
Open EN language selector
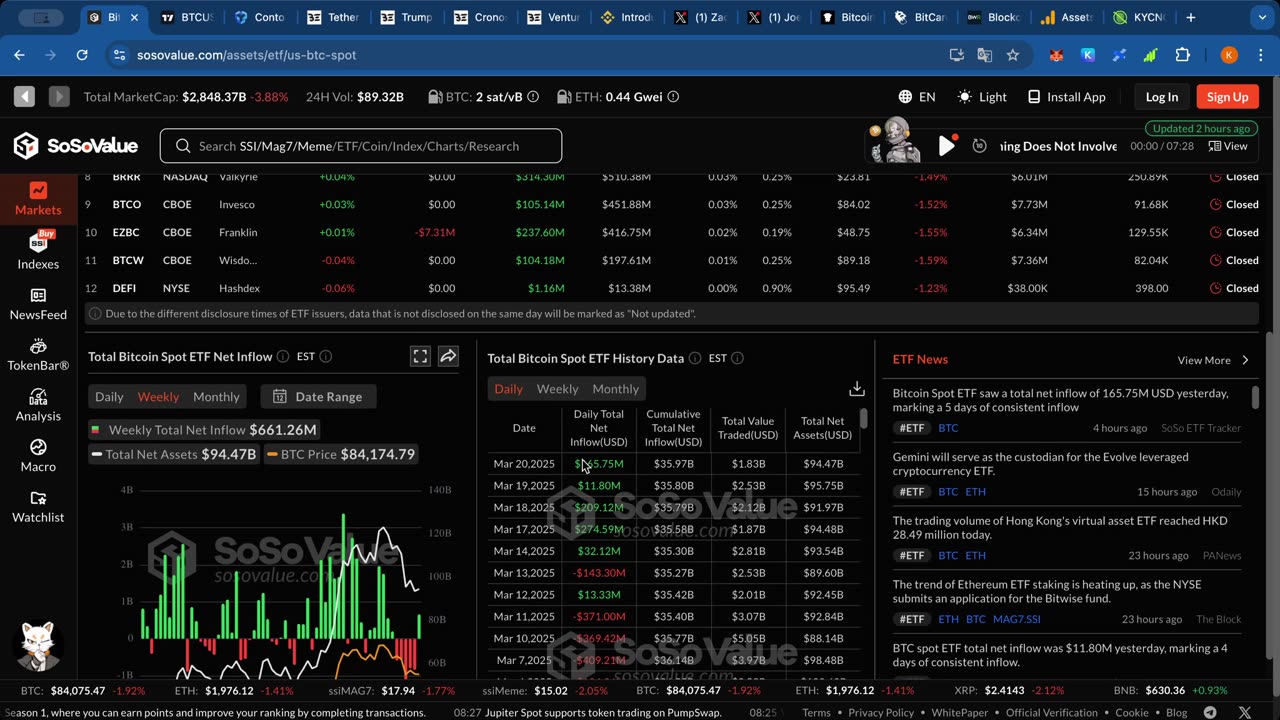(x=917, y=97)
